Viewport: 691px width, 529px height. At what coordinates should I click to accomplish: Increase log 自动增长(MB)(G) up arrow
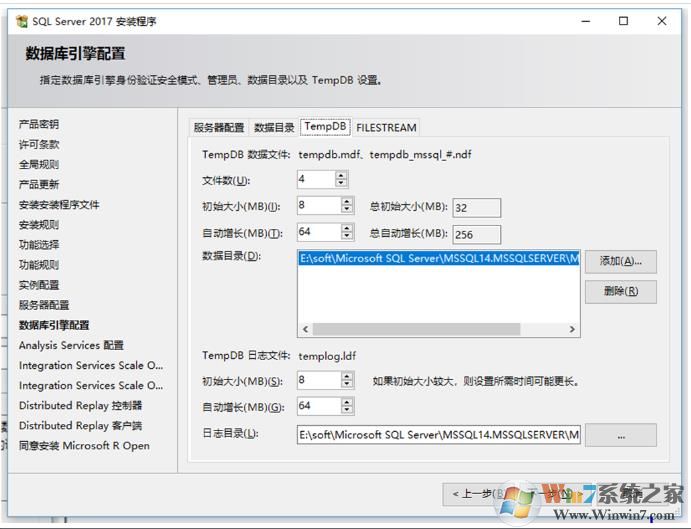click(x=347, y=402)
